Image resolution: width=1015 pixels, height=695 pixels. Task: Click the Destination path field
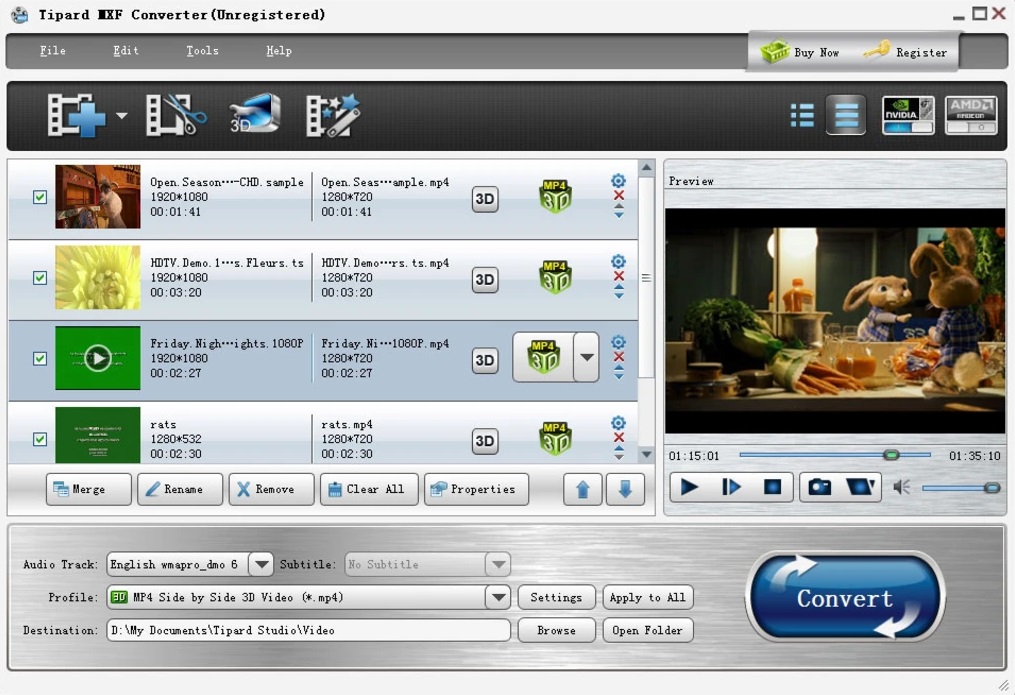click(x=308, y=630)
